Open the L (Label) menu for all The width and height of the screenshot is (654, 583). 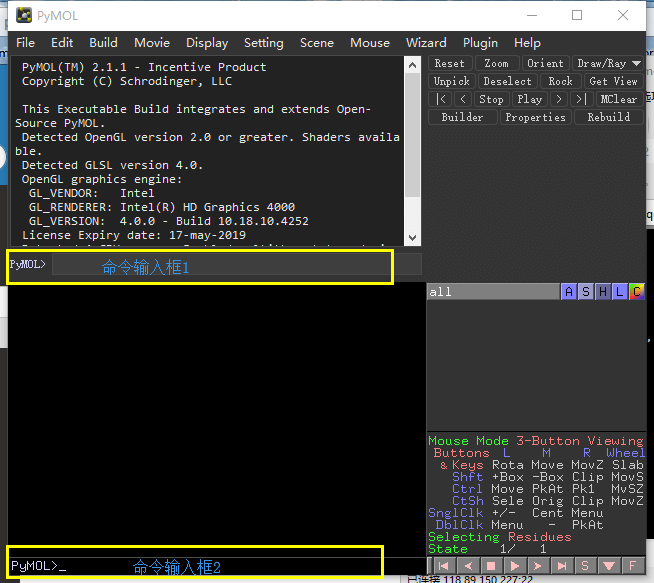[620, 292]
